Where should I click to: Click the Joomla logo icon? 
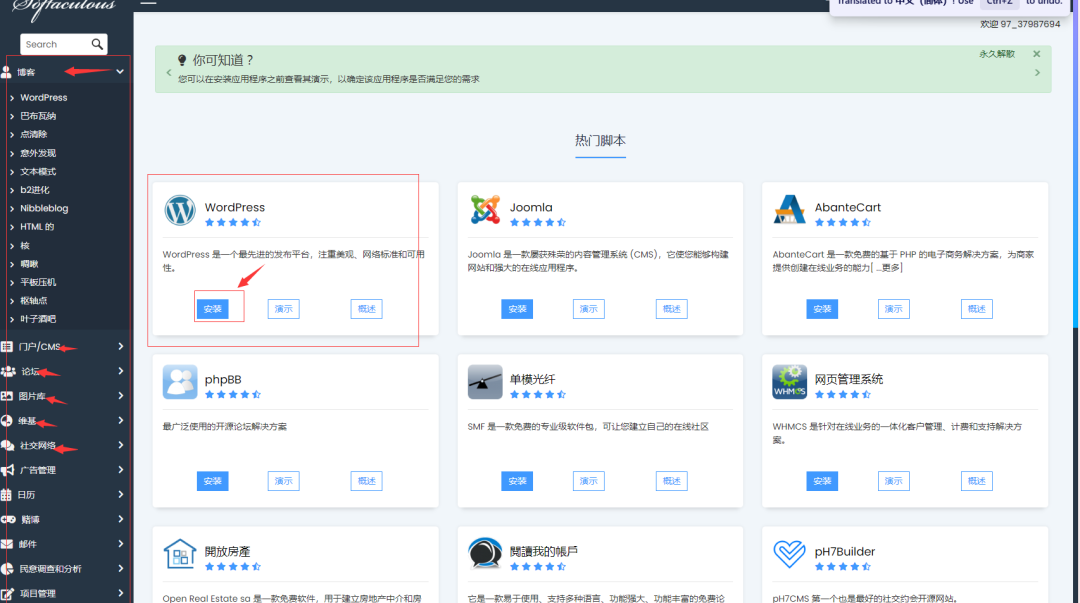click(485, 210)
